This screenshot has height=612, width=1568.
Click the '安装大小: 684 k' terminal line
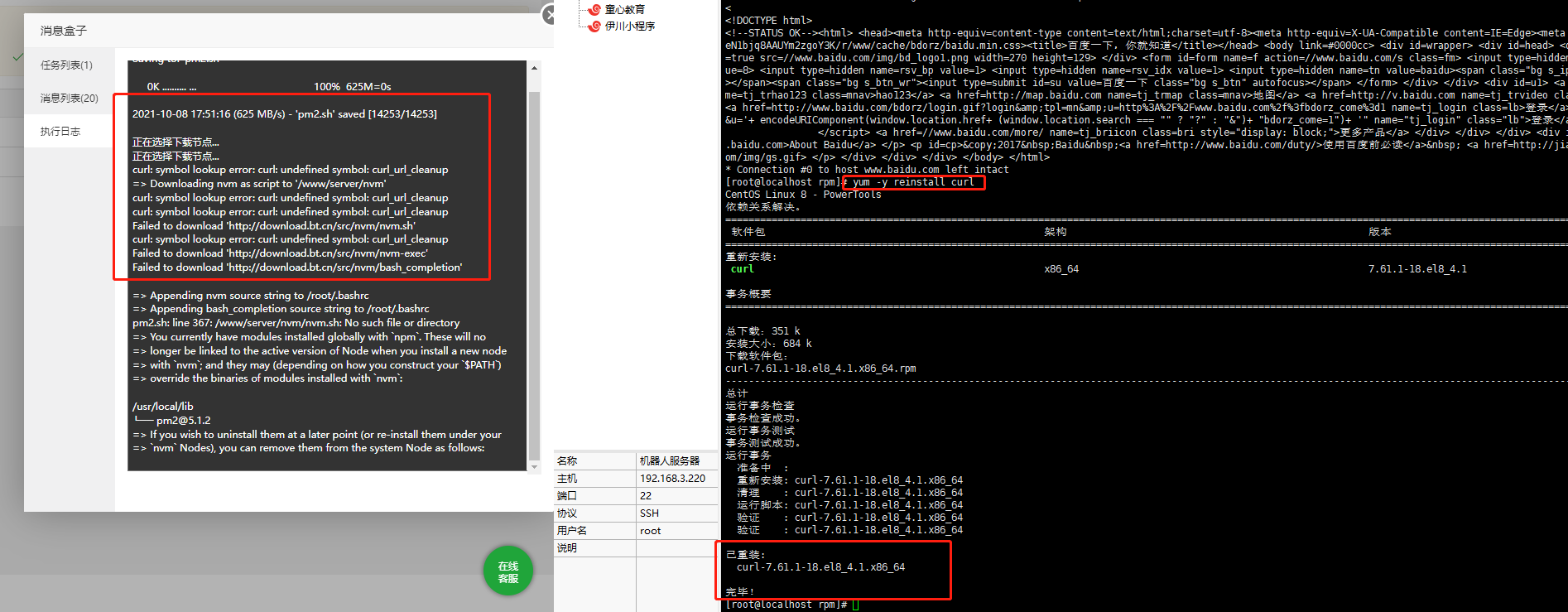tap(768, 344)
